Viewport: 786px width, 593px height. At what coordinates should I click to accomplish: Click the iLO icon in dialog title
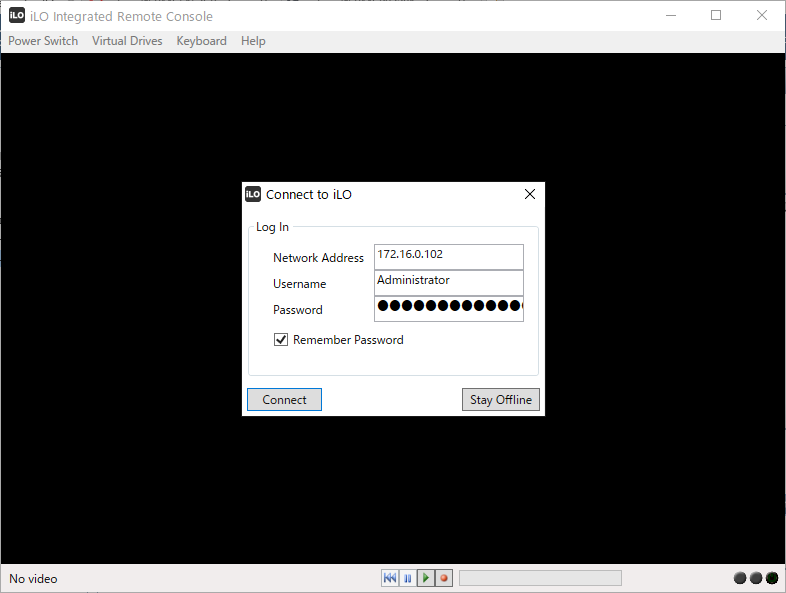[x=253, y=194]
